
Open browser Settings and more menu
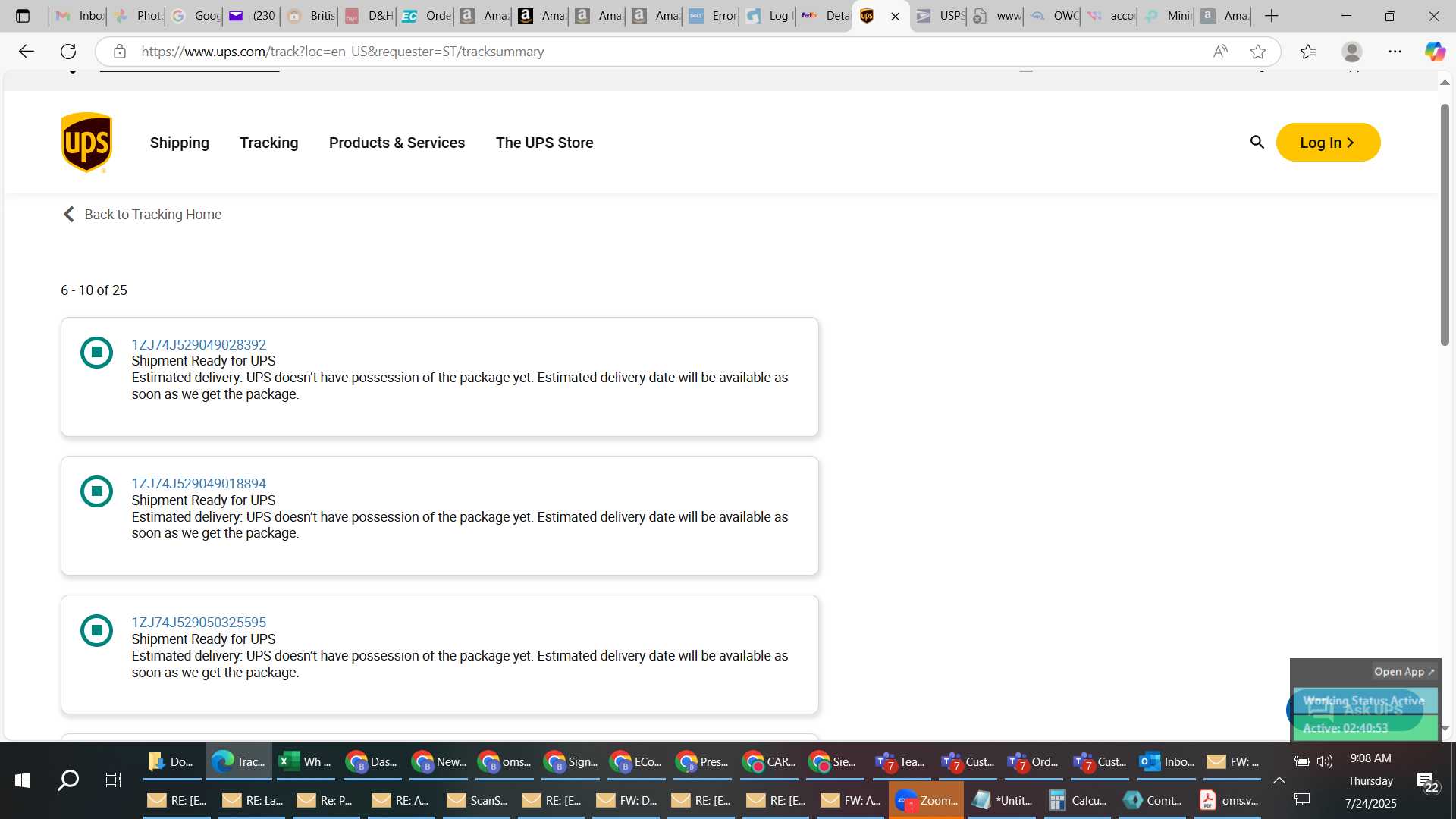click(x=1395, y=52)
